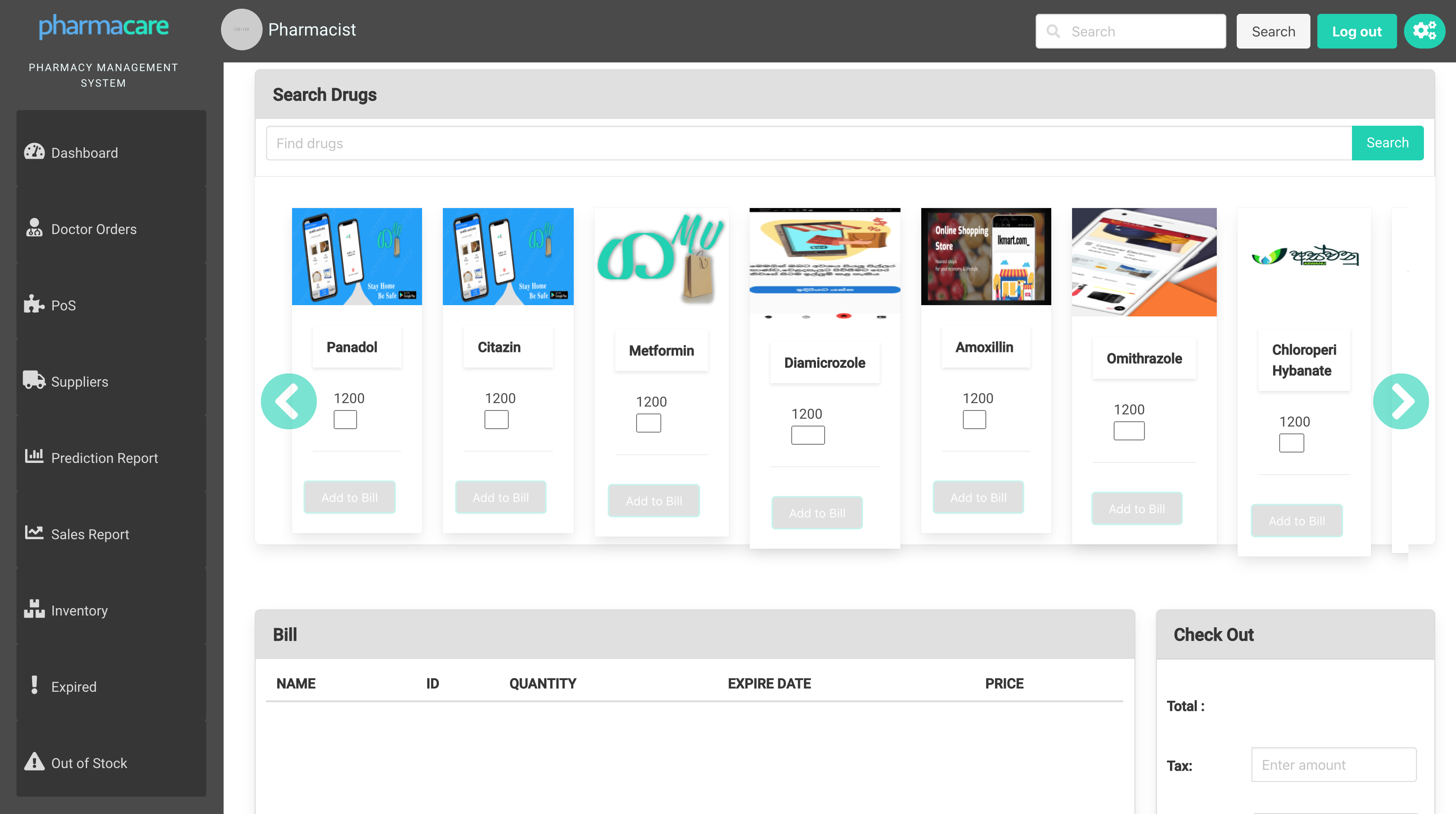This screenshot has height=814, width=1456.
Task: Focus the Find drugs input field
Action: click(x=808, y=143)
